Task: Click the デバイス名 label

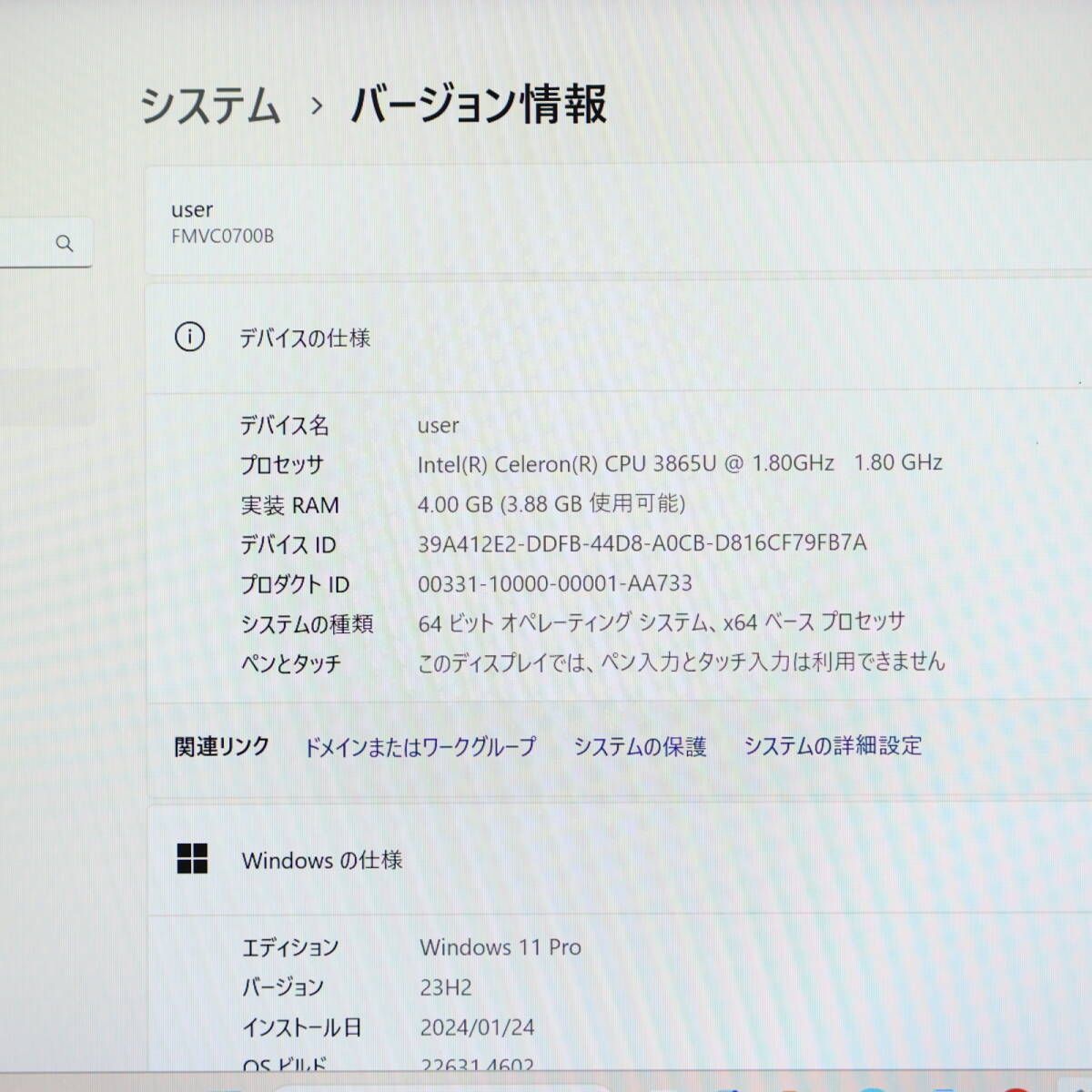Action: point(285,425)
